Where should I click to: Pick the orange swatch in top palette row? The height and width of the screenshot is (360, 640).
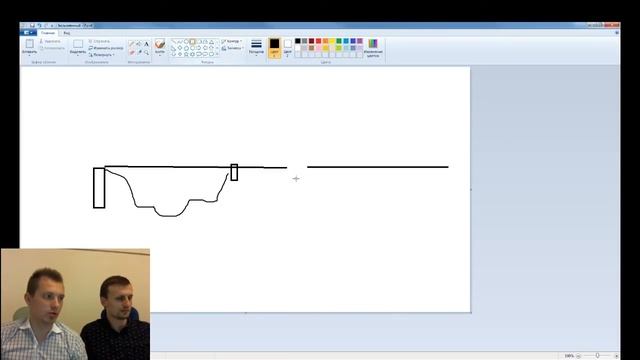coord(325,41)
